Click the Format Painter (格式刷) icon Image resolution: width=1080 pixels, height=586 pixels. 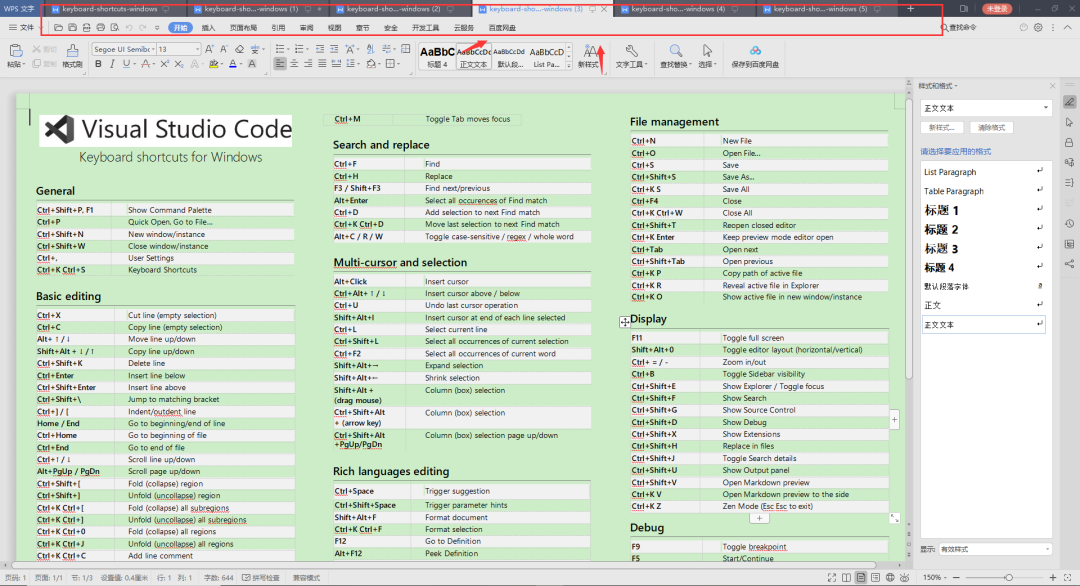pos(72,50)
